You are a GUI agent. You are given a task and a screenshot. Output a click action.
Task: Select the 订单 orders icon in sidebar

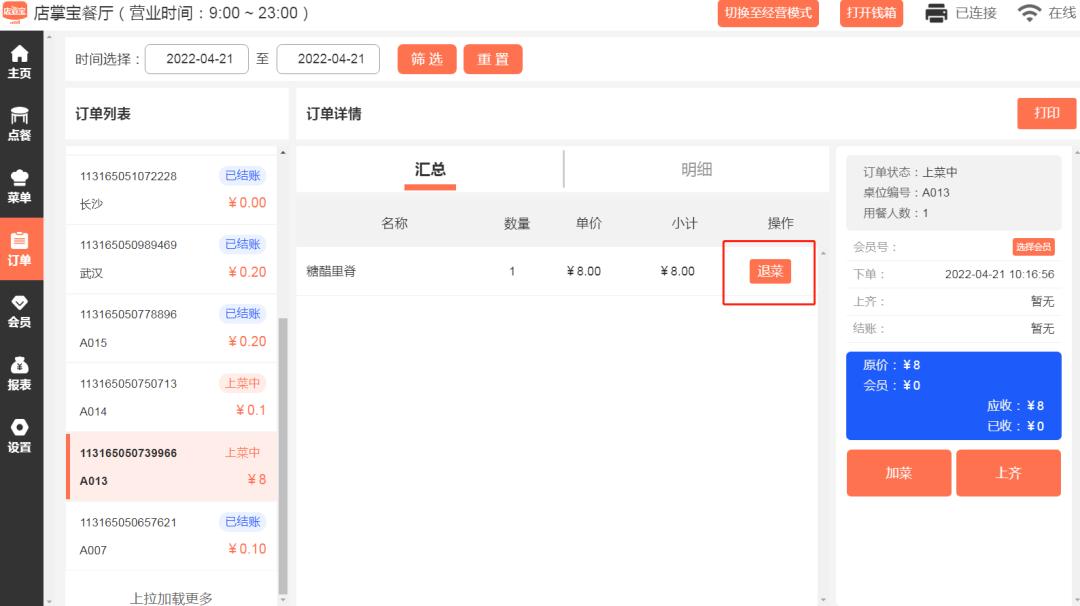pos(20,249)
